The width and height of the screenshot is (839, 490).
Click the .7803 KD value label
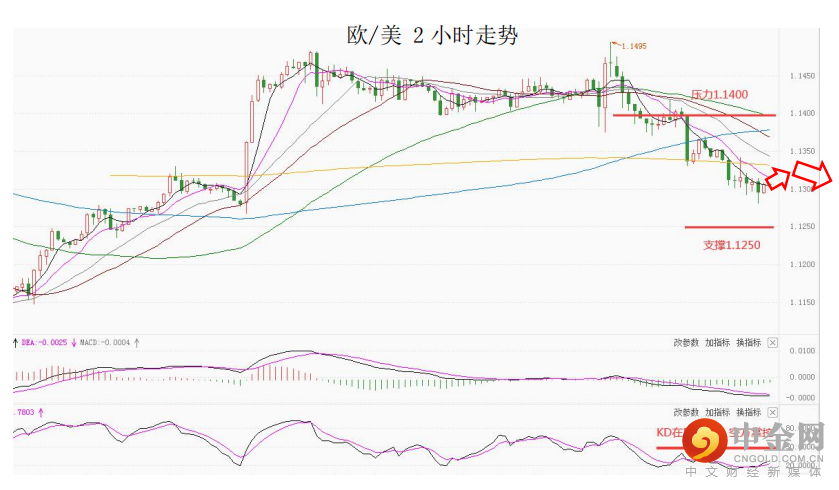click(24, 412)
